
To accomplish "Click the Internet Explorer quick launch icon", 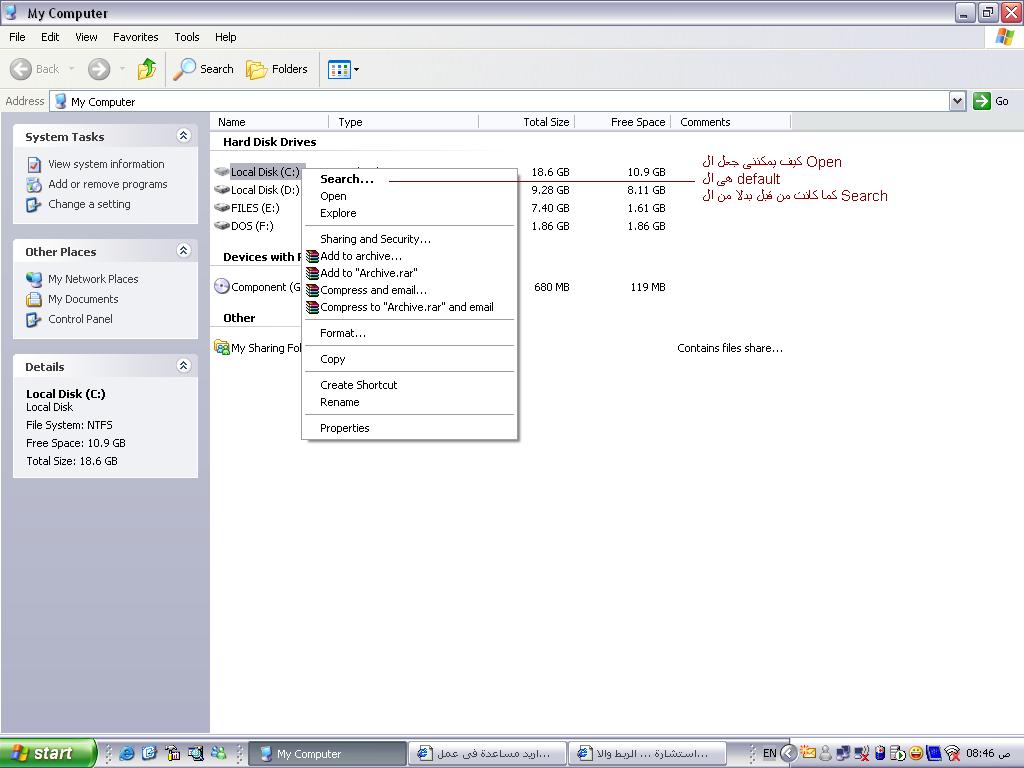I will (127, 753).
